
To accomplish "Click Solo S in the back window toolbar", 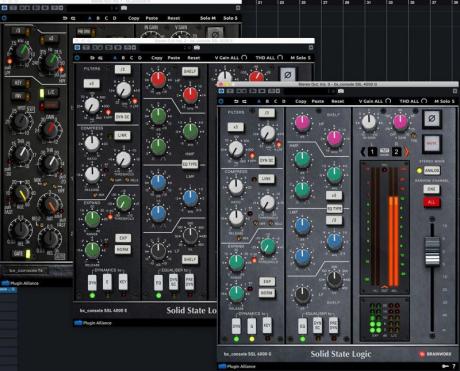I will click(x=230, y=18).
